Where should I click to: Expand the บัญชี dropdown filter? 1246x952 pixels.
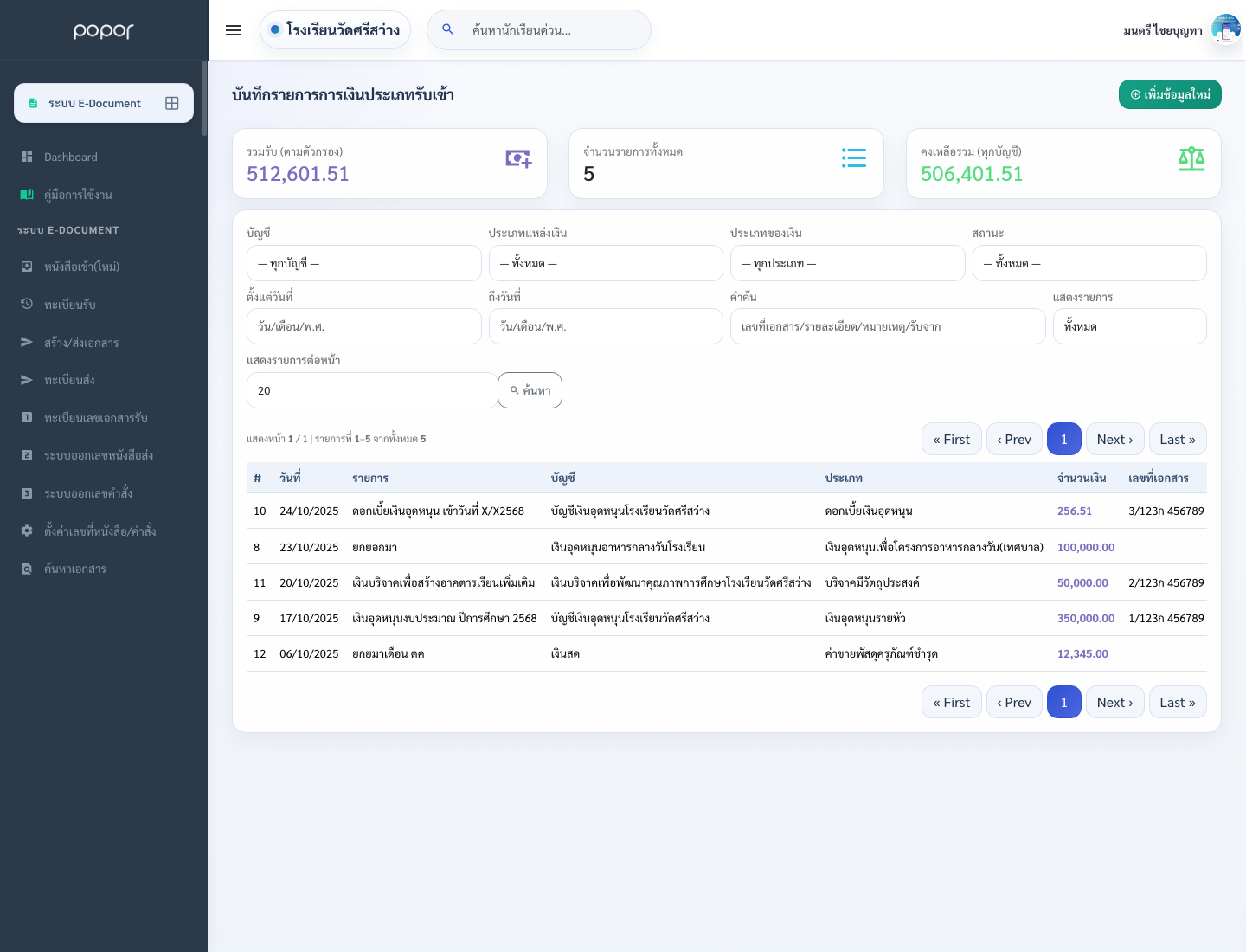pyautogui.click(x=363, y=263)
